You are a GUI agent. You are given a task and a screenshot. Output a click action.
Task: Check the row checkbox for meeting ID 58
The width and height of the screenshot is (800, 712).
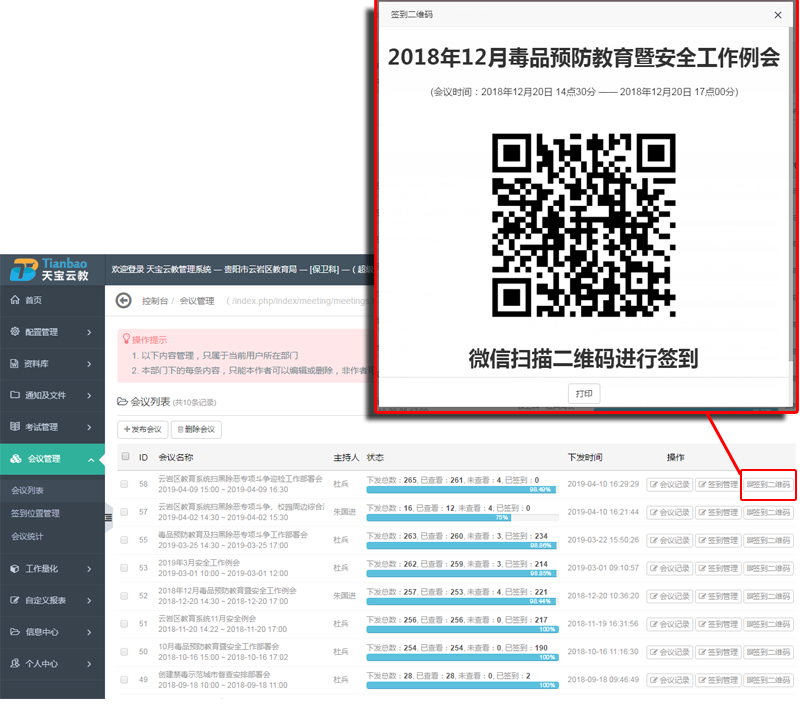tap(124, 484)
